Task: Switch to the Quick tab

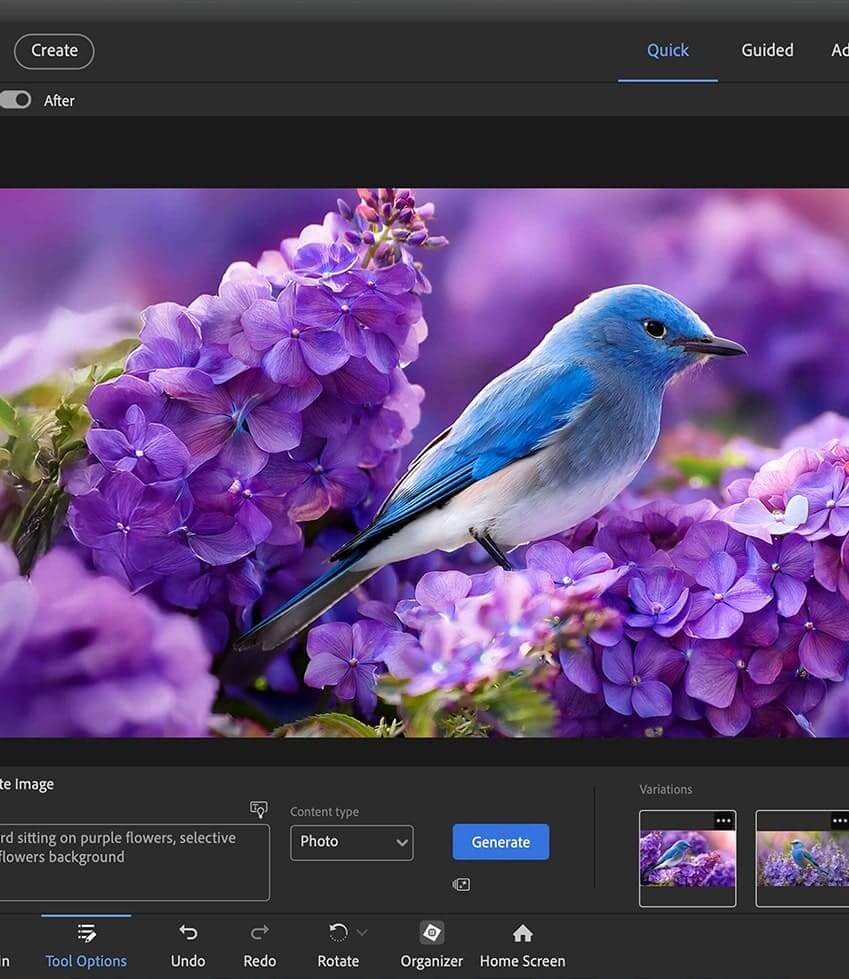Action: pyautogui.click(x=667, y=50)
